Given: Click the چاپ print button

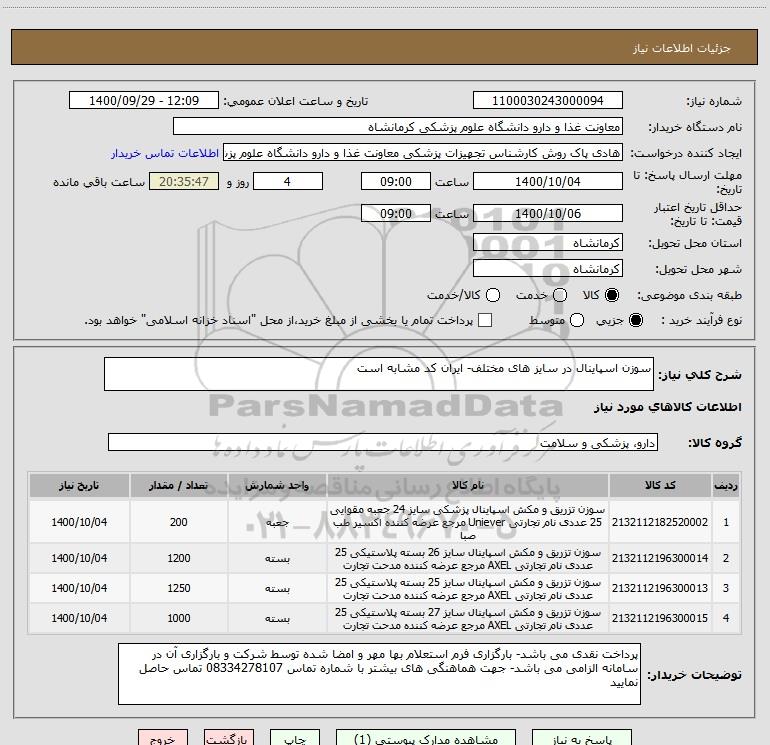Looking at the screenshot, I should (x=295, y=737).
